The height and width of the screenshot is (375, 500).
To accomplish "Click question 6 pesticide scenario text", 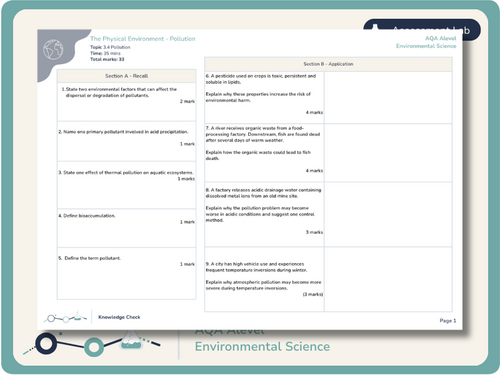I will 261,79.
